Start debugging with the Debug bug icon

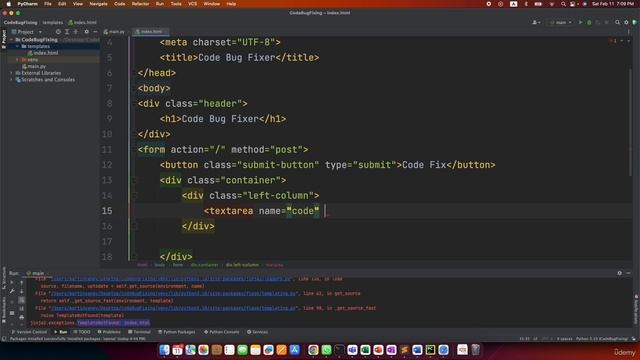point(589,22)
